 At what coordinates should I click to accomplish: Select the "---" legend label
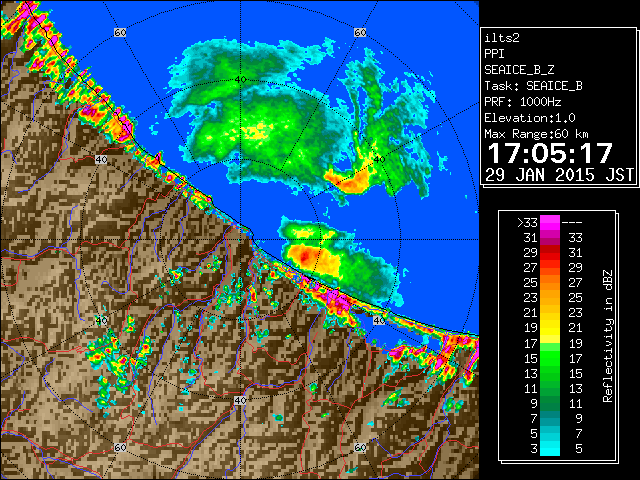tap(572, 223)
